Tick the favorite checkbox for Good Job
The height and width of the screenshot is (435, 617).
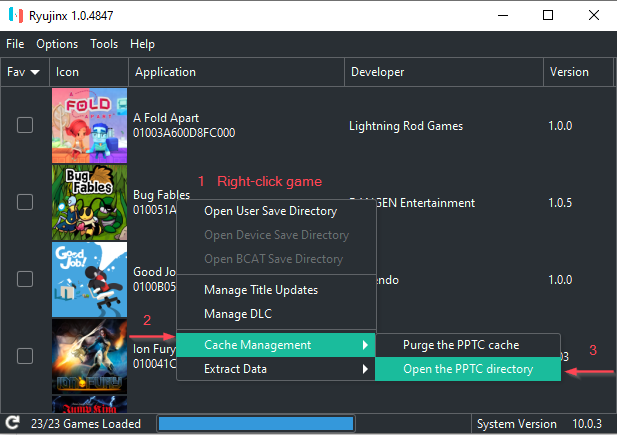coord(25,279)
